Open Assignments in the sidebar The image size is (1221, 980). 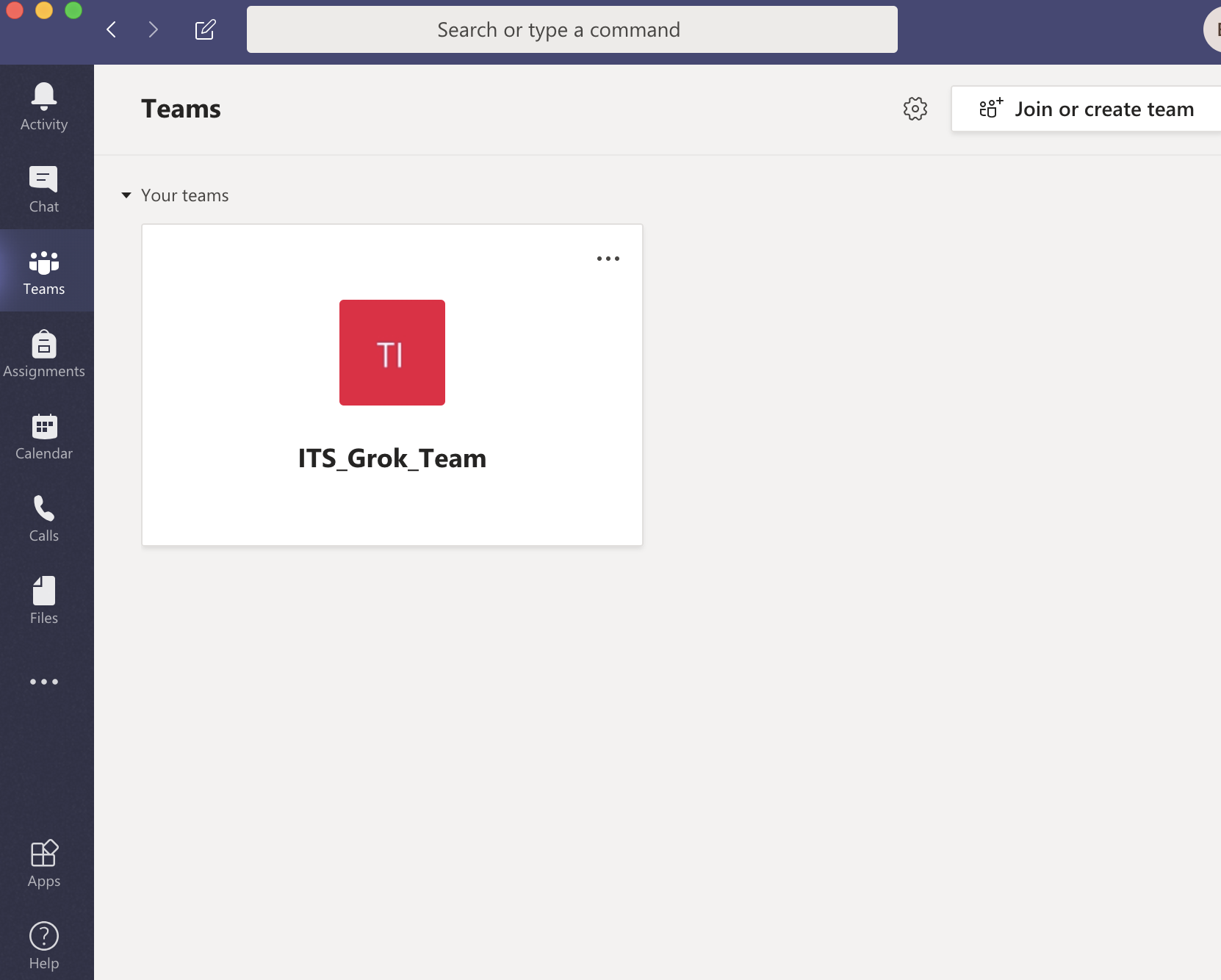[44, 353]
